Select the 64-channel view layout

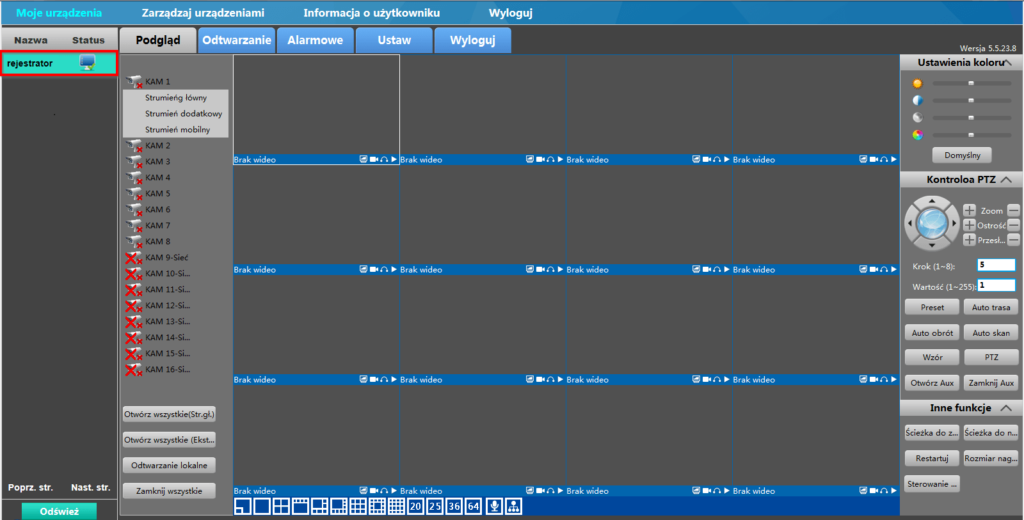(x=473, y=507)
